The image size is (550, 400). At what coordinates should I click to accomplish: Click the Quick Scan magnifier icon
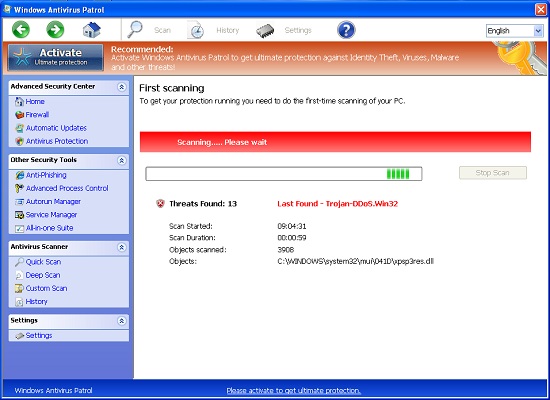tap(19, 262)
